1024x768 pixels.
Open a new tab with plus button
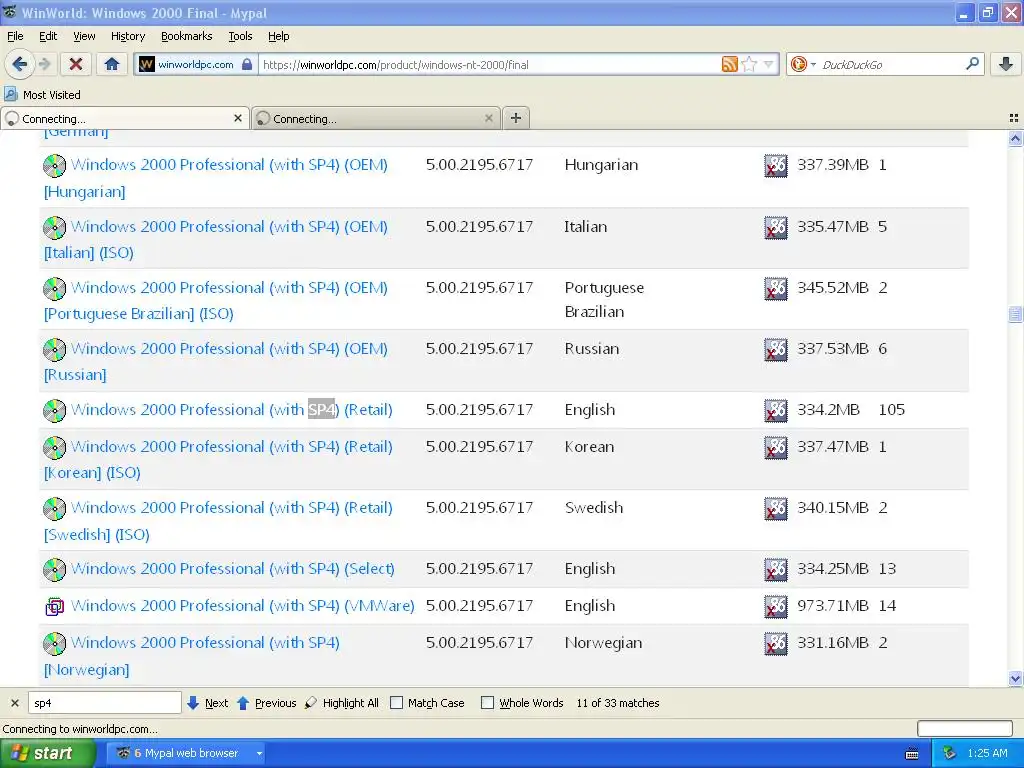point(515,118)
